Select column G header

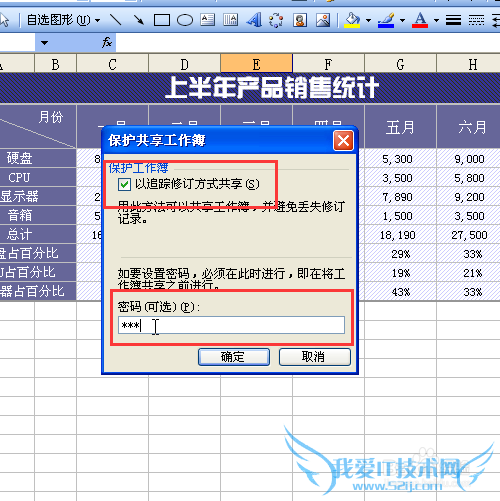point(400,64)
